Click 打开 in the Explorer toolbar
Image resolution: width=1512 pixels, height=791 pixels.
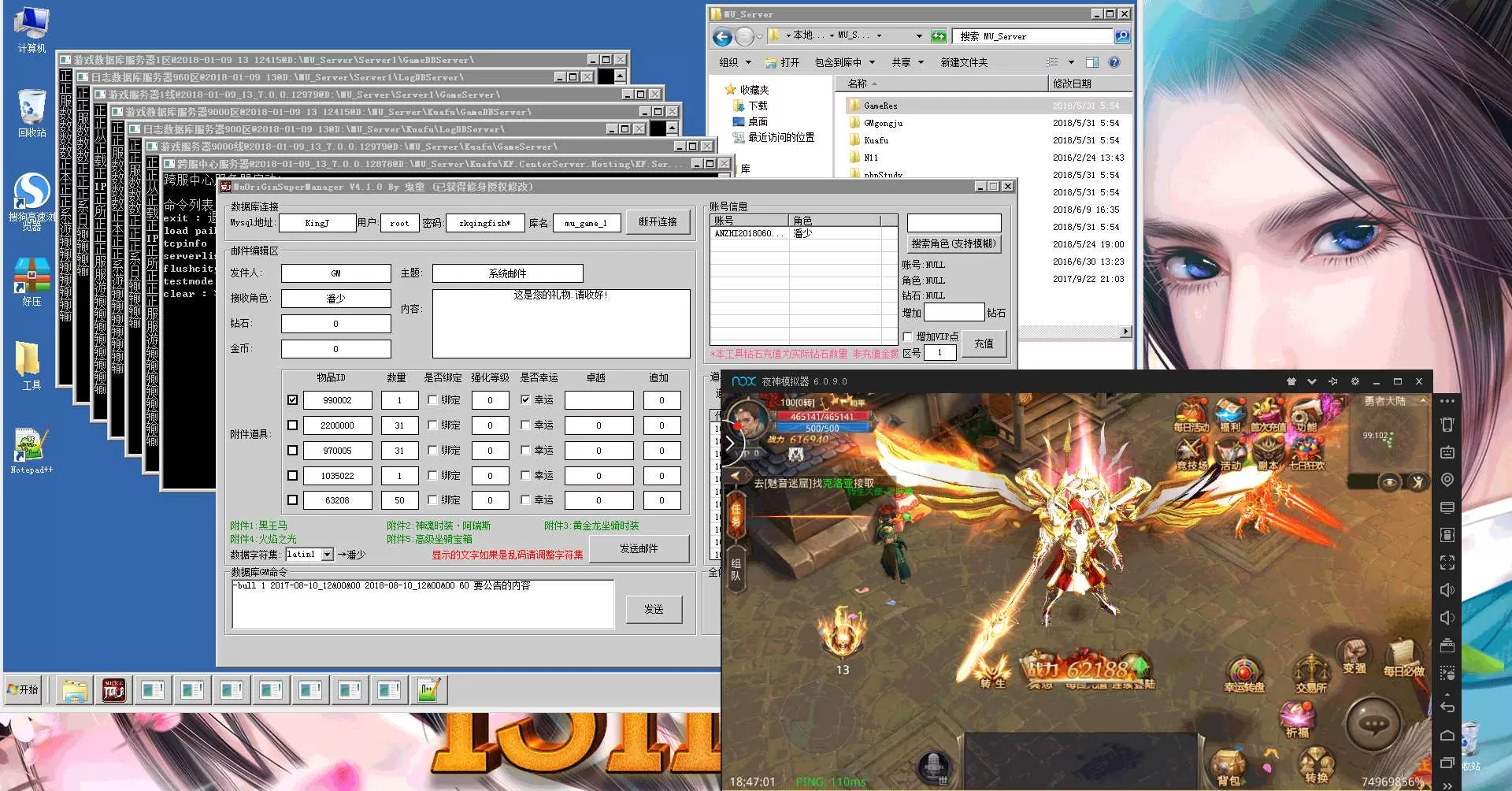tap(782, 62)
